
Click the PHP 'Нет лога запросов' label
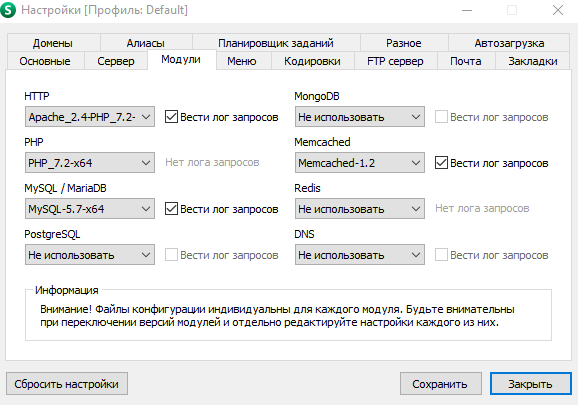click(212, 162)
